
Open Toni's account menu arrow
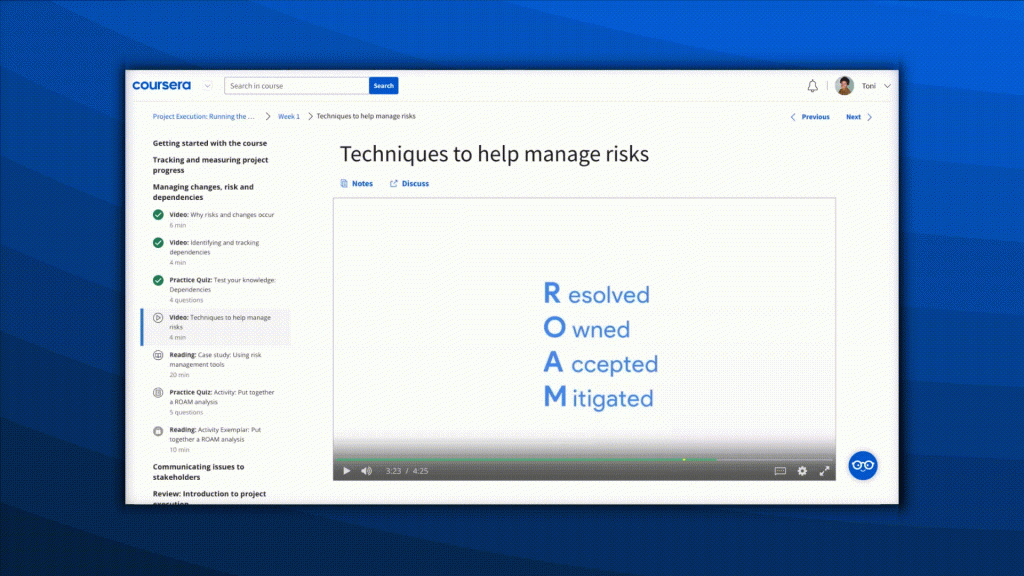tap(887, 86)
